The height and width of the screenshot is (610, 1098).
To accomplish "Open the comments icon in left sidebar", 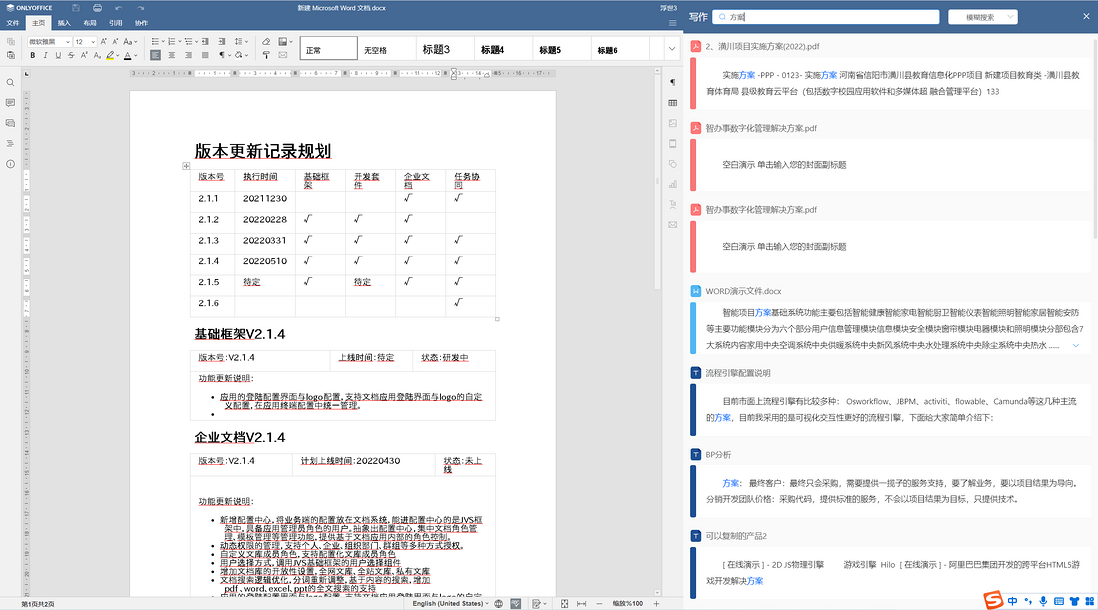I will 11,103.
